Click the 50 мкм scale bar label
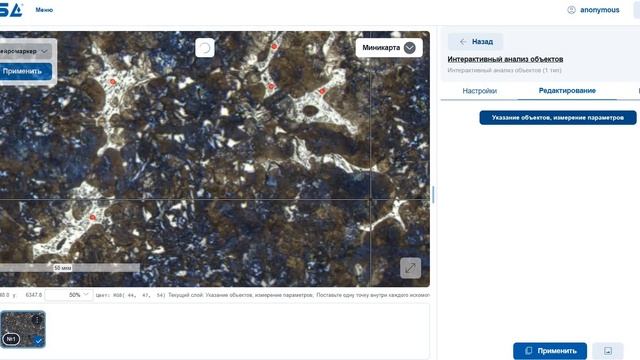Screen dimensions: 640x360 coord(63,268)
